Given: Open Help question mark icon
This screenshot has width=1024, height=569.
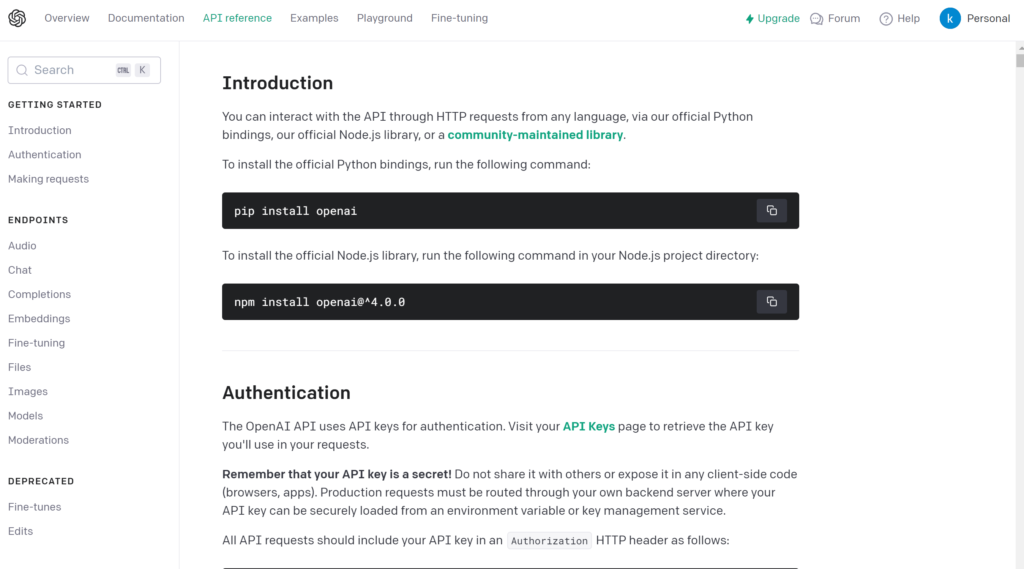Looking at the screenshot, I should point(886,19).
